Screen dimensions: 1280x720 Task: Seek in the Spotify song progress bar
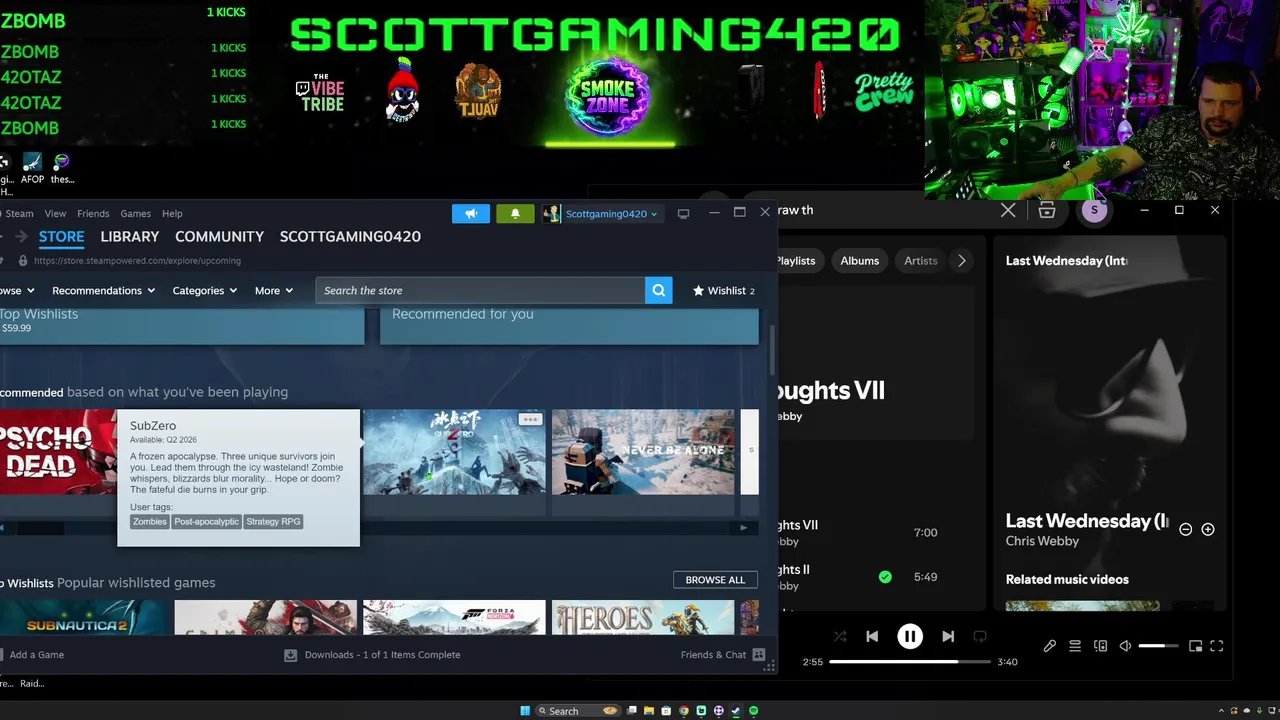click(910, 662)
